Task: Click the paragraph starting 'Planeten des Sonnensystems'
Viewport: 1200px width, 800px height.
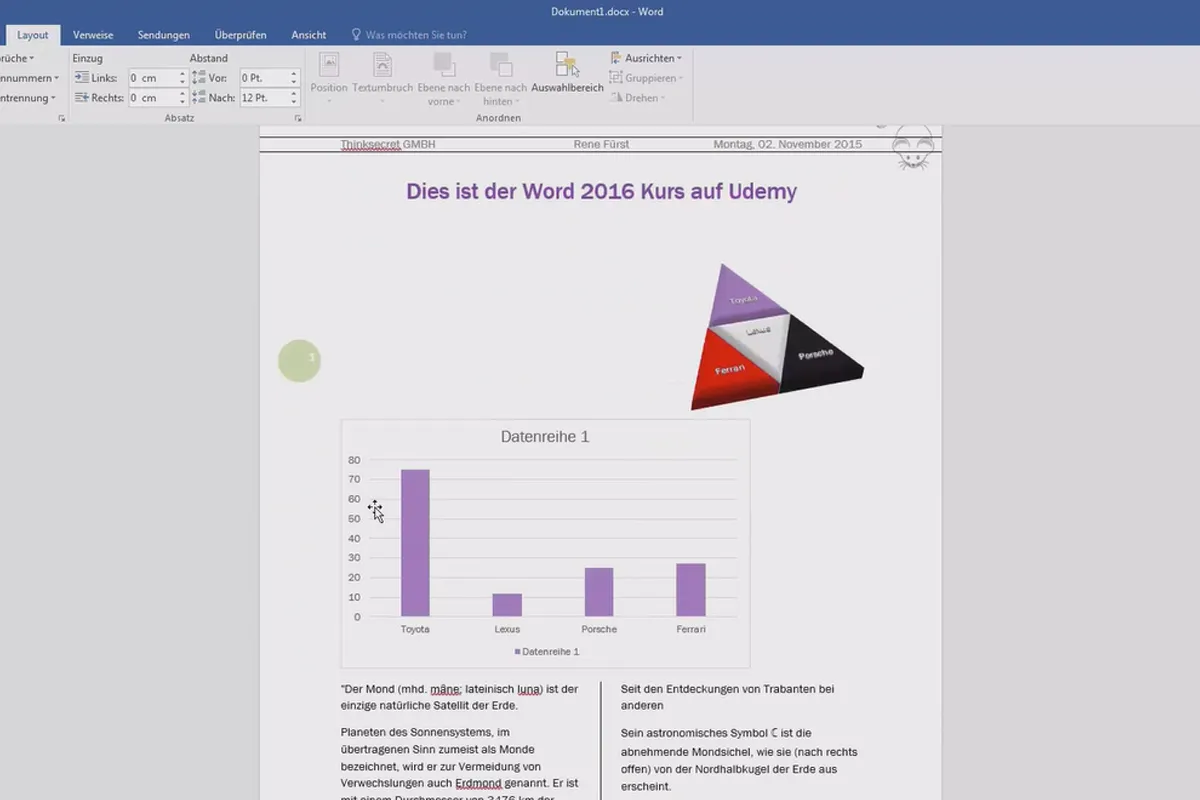Action: coord(459,765)
